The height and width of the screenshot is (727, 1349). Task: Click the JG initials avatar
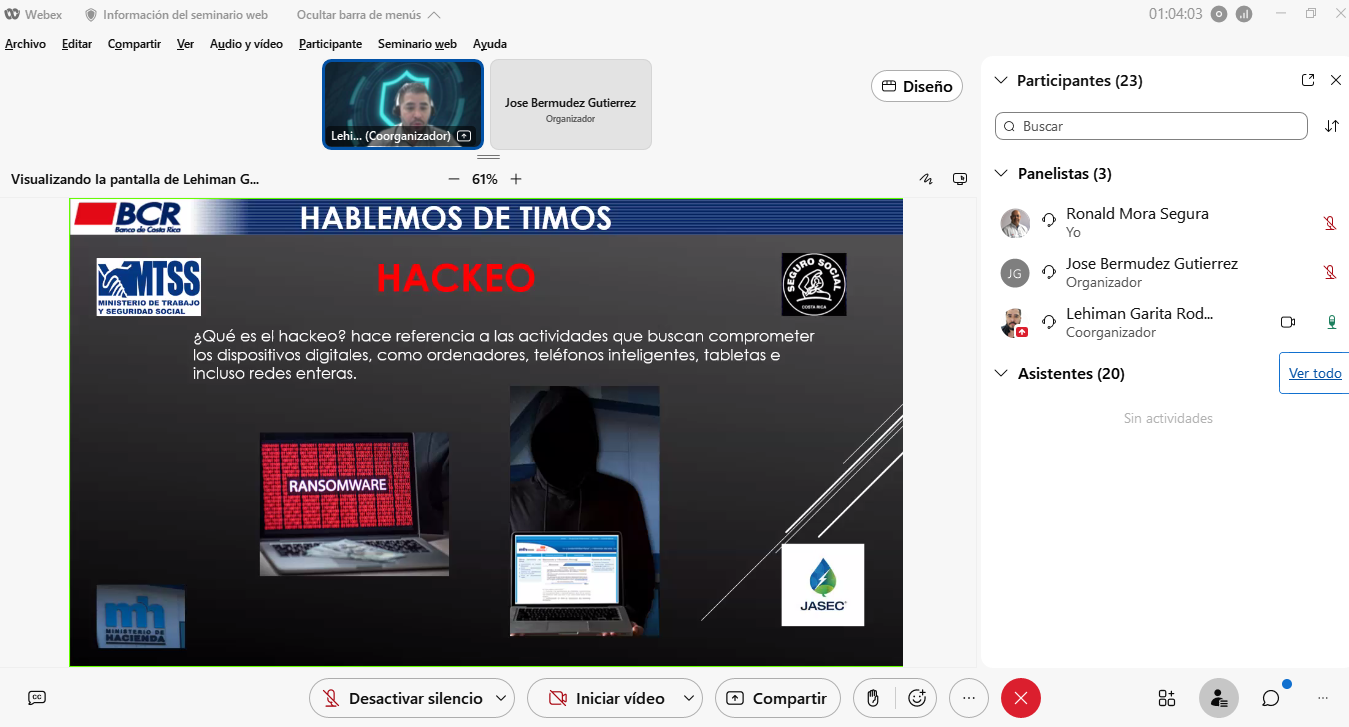pos(1015,273)
